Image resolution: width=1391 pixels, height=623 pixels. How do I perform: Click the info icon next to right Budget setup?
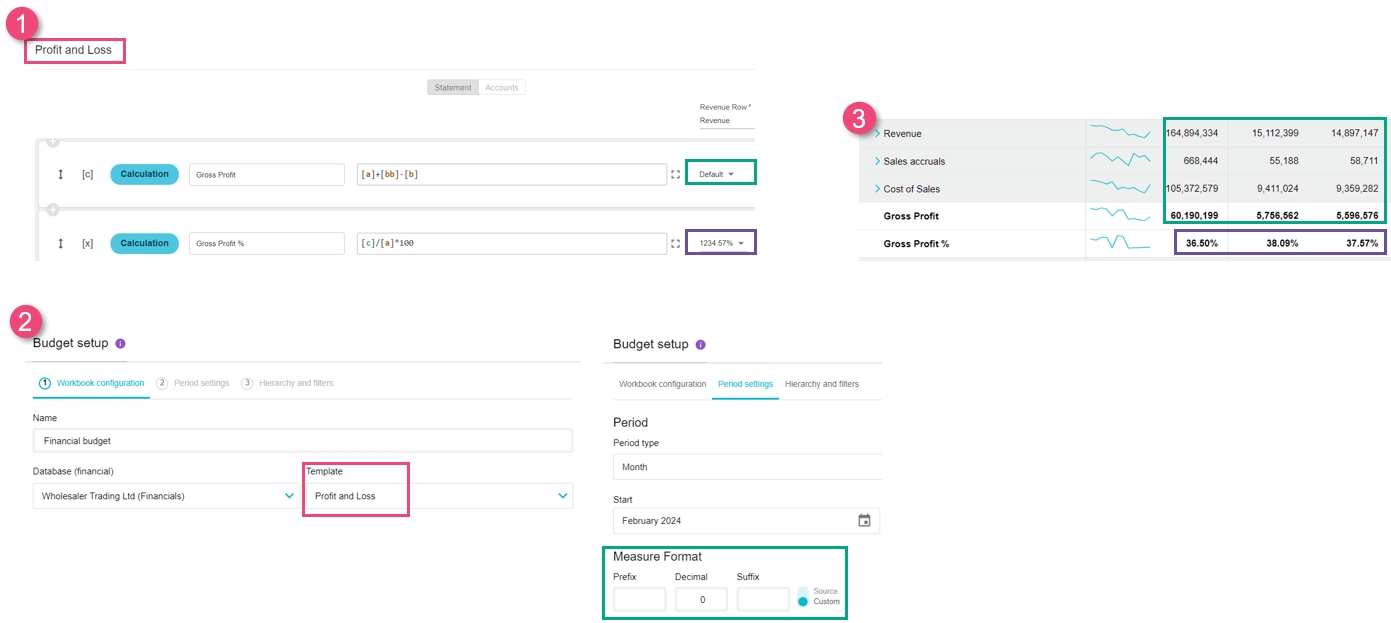click(x=700, y=344)
